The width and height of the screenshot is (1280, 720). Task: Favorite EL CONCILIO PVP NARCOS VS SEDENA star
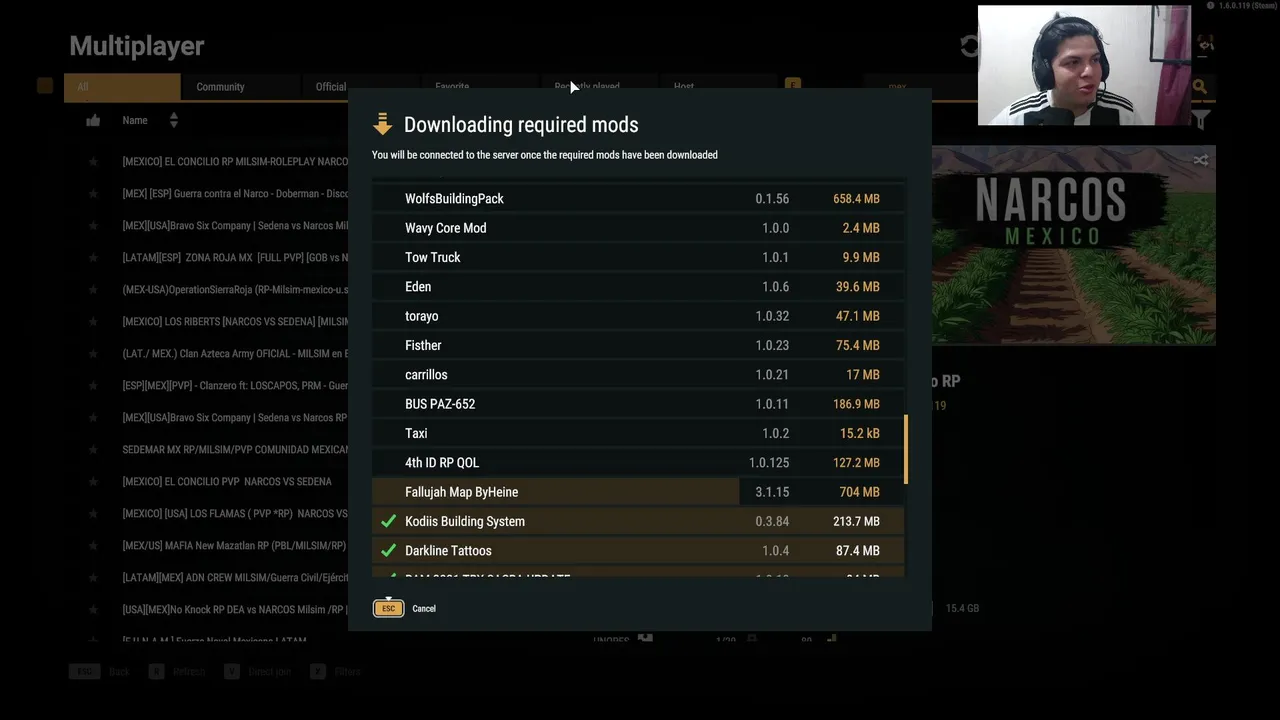pyautogui.click(x=93, y=481)
